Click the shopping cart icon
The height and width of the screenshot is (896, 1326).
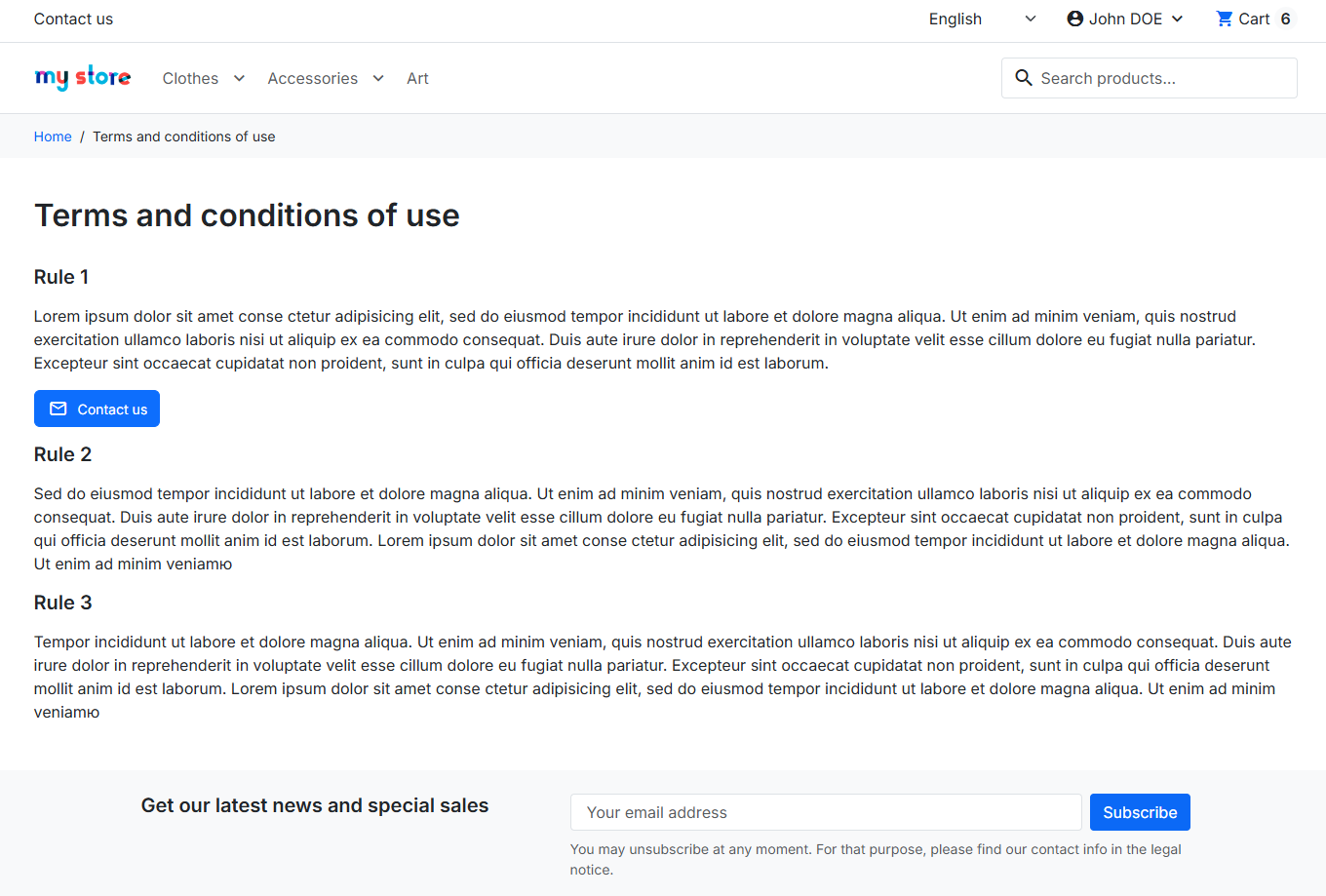1225,19
